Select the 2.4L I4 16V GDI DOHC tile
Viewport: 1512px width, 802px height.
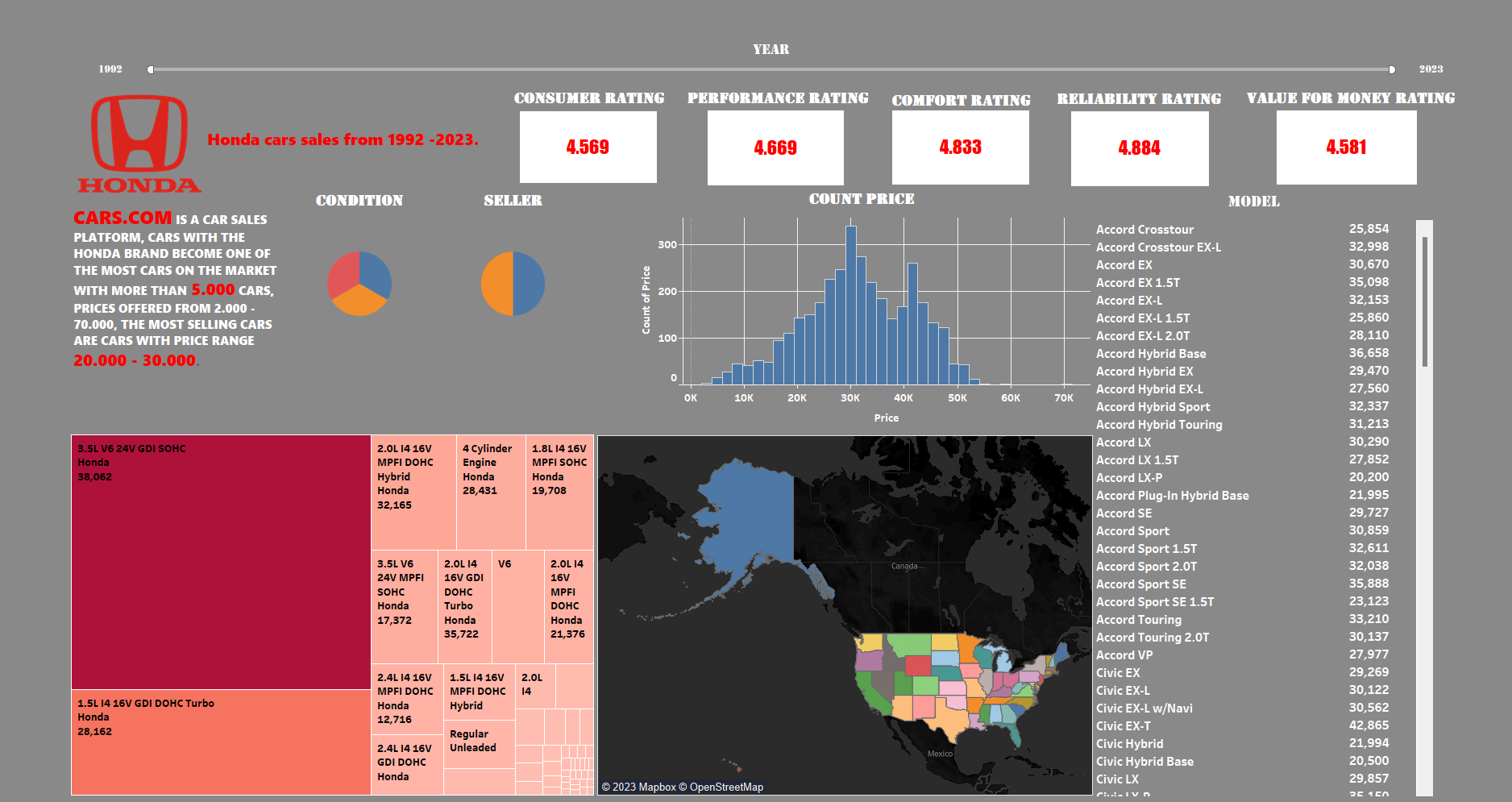(407, 764)
